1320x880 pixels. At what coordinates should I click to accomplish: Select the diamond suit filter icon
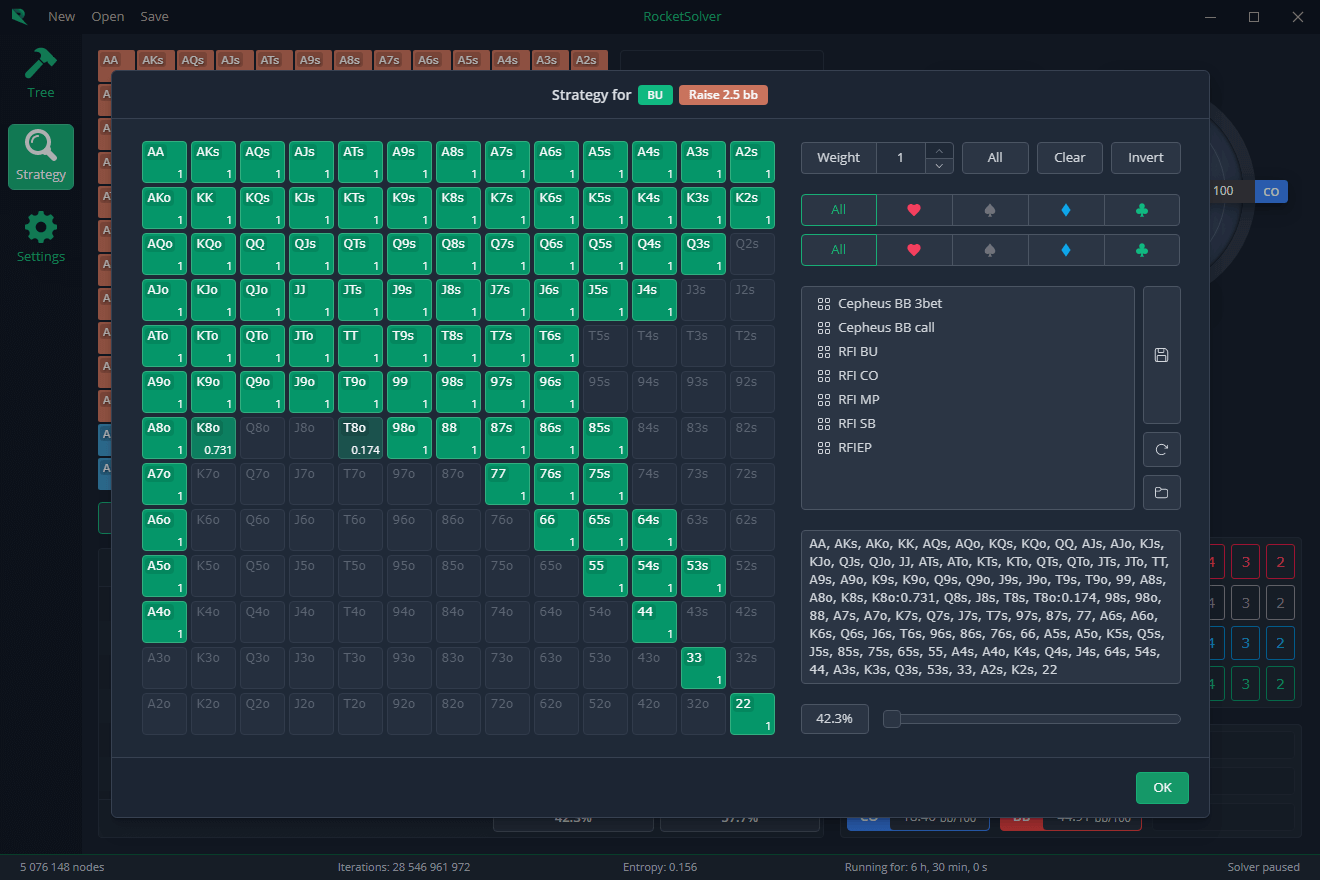(1065, 209)
